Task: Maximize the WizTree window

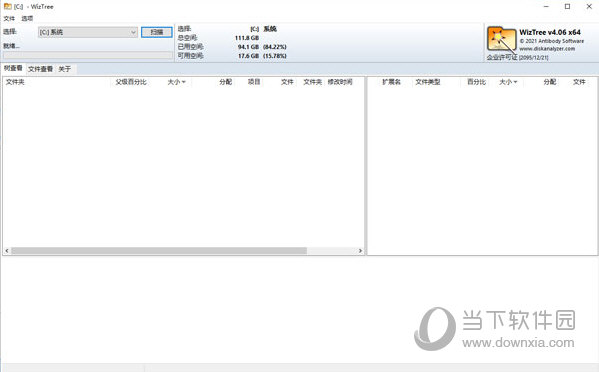Action: (x=568, y=6)
